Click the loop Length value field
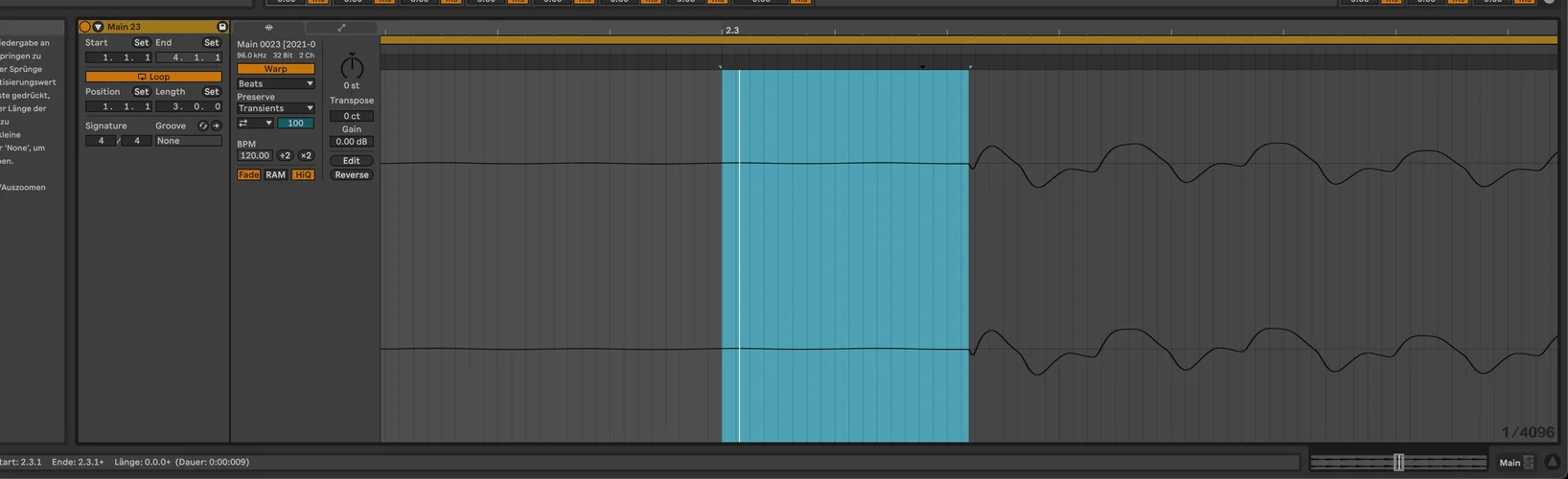Screen dimensions: 1568x479 (x=189, y=106)
